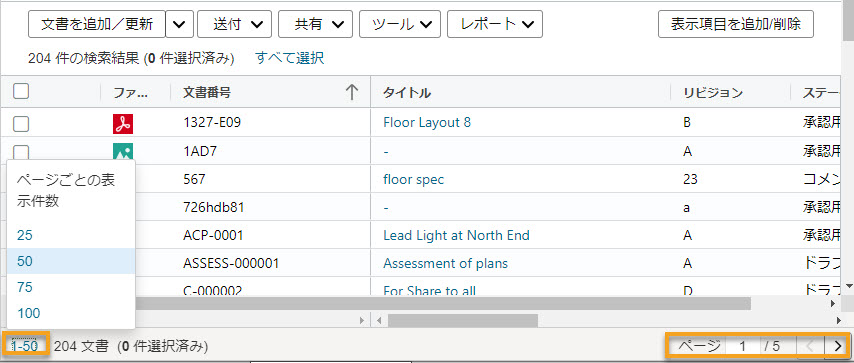Viewport: 854px width, 363px height.
Task: Click vertical scrollbar down arrow
Action: pyautogui.click(x=849, y=286)
